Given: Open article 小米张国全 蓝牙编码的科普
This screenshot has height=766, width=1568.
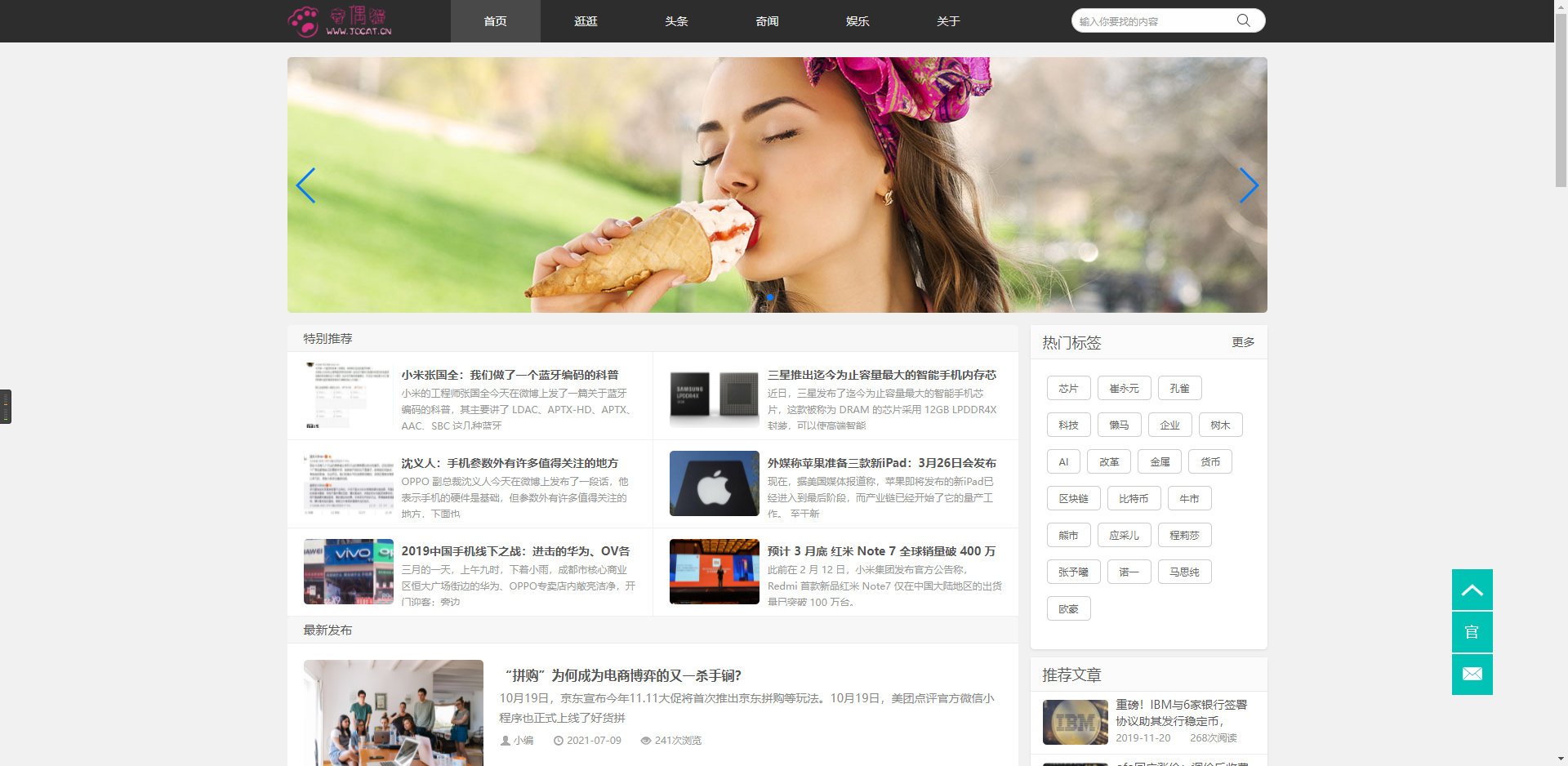Looking at the screenshot, I should pyautogui.click(x=510, y=375).
